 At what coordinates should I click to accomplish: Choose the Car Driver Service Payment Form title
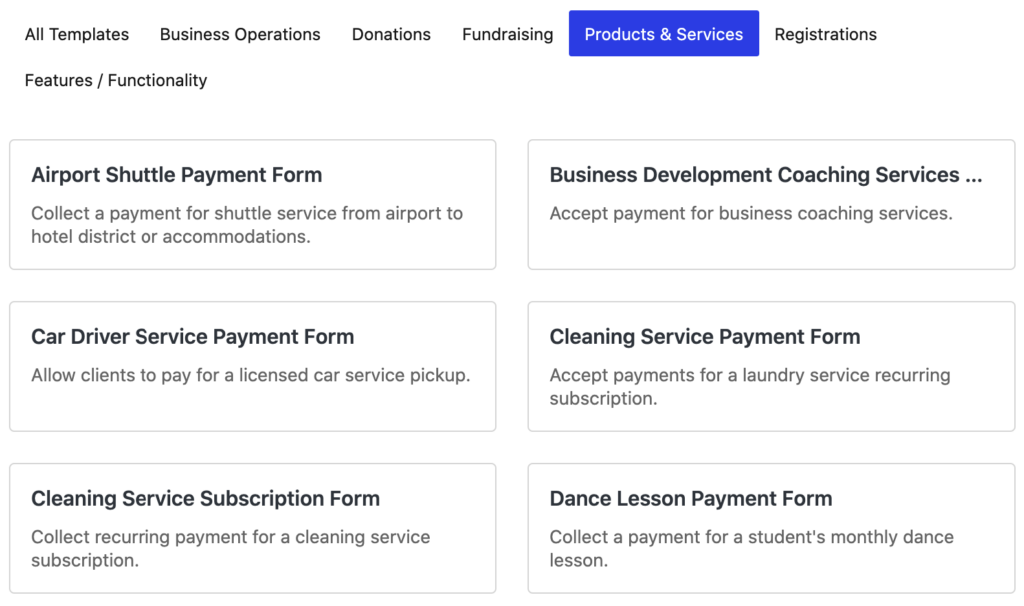(192, 337)
